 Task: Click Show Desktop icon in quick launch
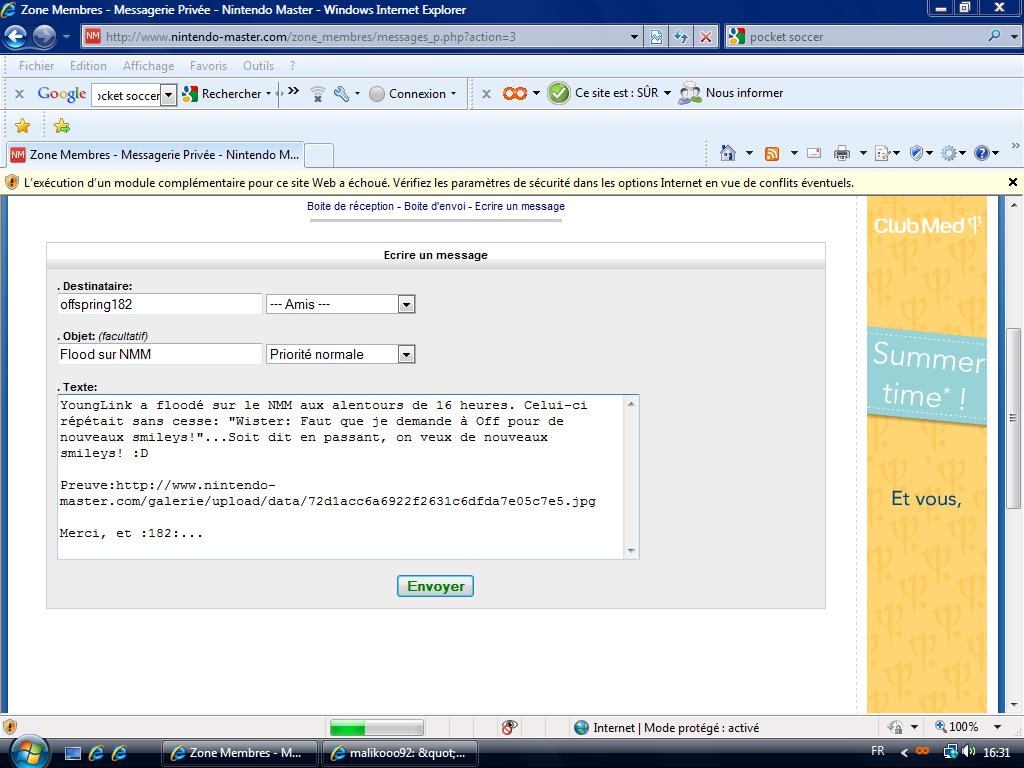click(x=72, y=753)
